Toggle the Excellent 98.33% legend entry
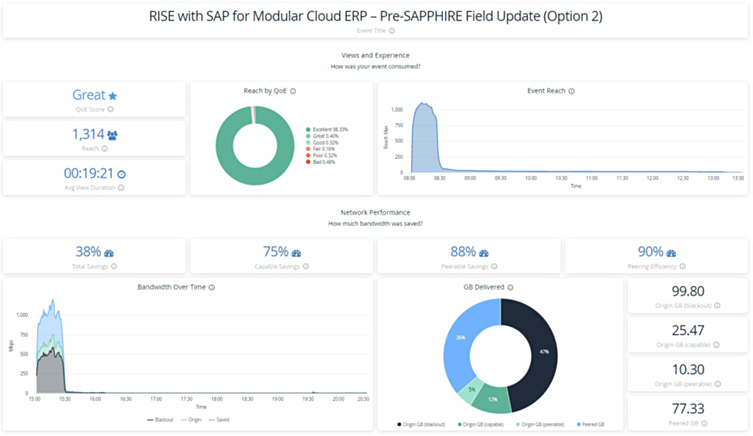Image resolution: width=753 pixels, height=436 pixels. [x=327, y=130]
